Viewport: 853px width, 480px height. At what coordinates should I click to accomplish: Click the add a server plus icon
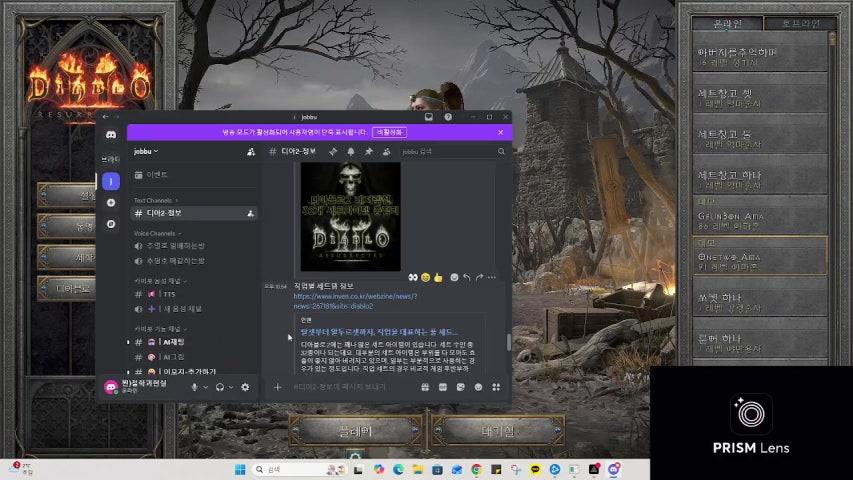[x=111, y=203]
